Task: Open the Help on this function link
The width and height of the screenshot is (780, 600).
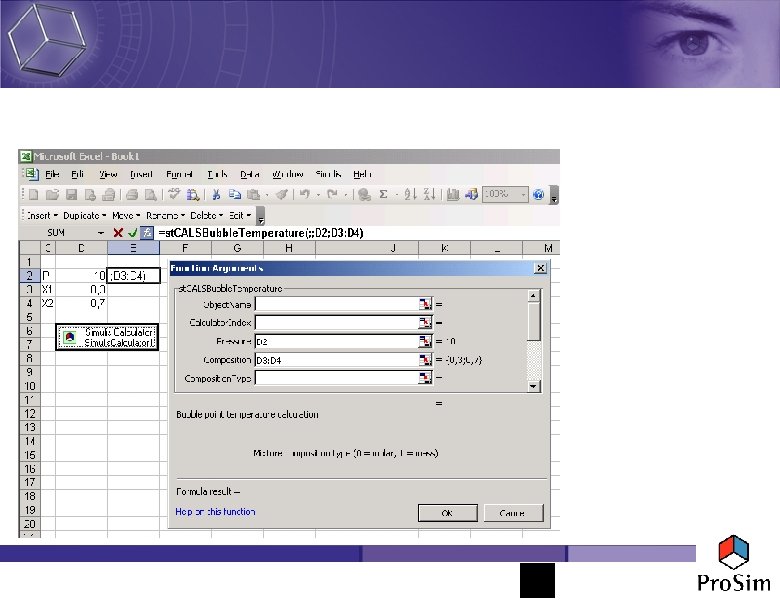Action: click(x=215, y=511)
